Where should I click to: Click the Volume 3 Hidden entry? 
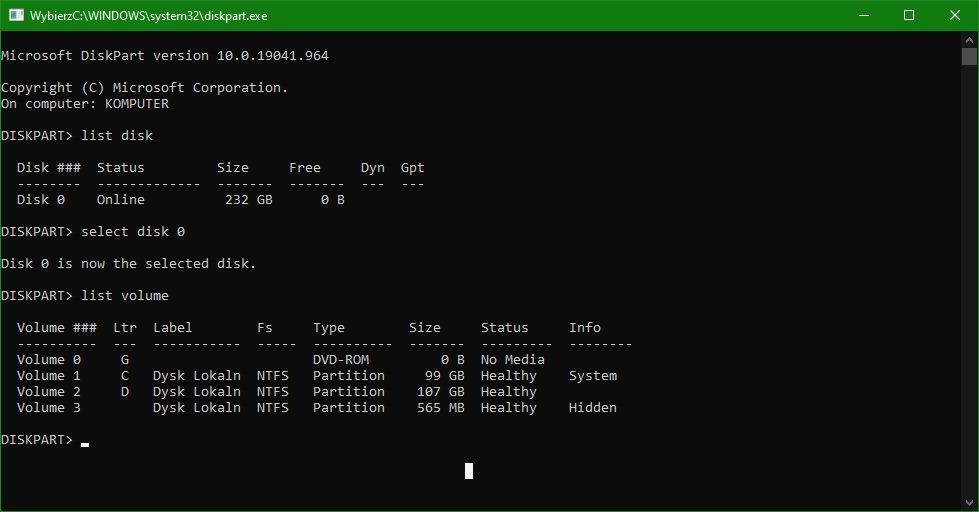click(593, 408)
